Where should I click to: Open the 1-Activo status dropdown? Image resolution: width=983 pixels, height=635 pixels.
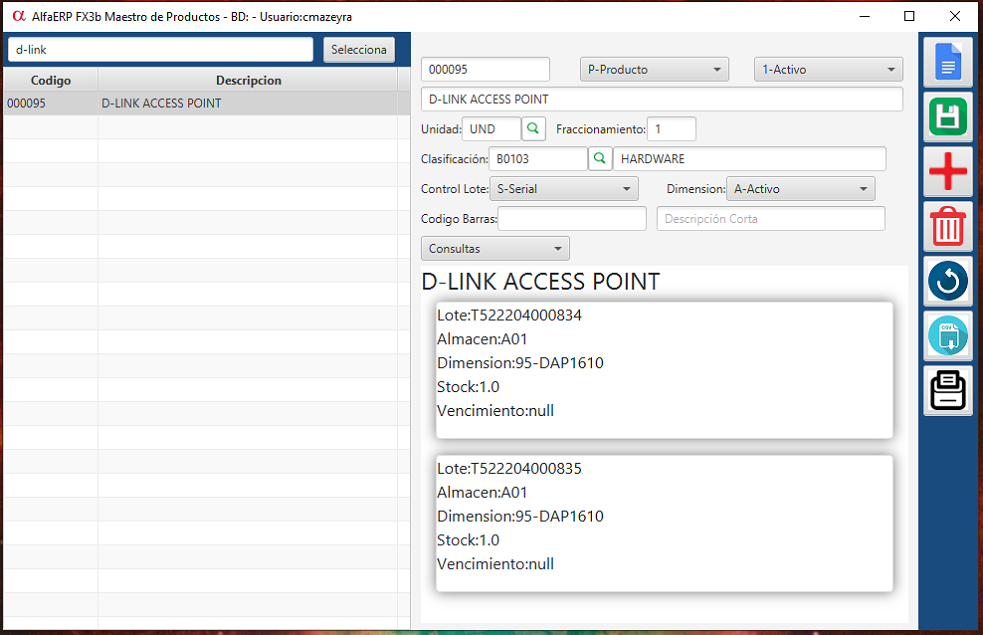pyautogui.click(x=828, y=70)
